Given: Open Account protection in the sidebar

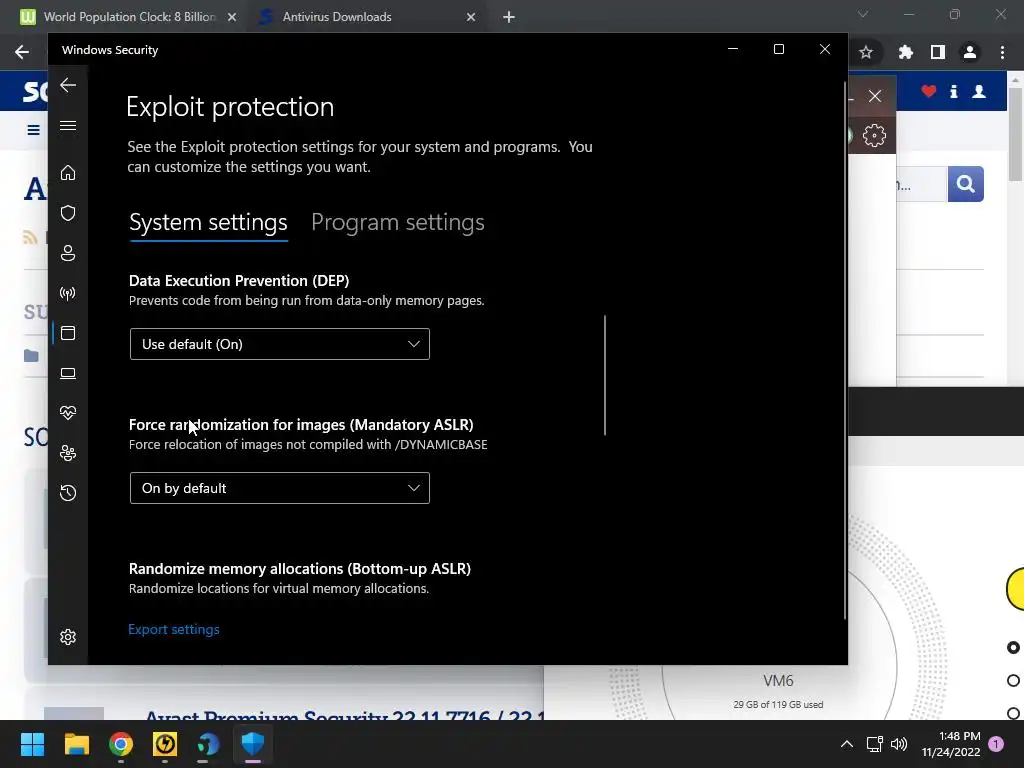Looking at the screenshot, I should (68, 253).
